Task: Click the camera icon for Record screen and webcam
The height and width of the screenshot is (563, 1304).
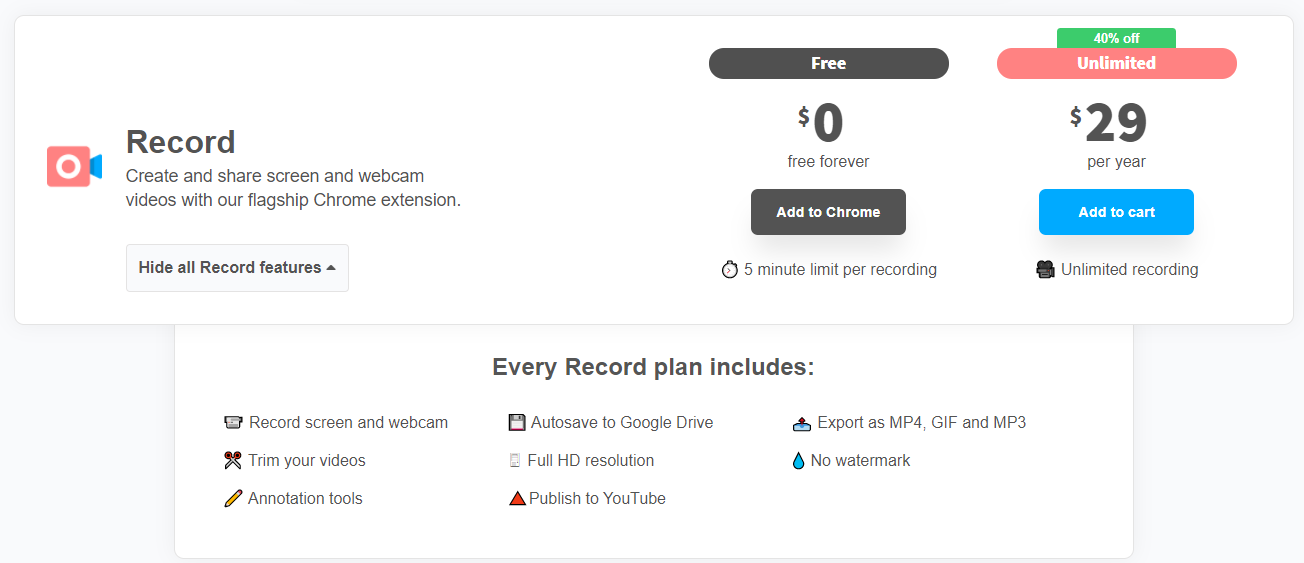Action: (x=234, y=422)
